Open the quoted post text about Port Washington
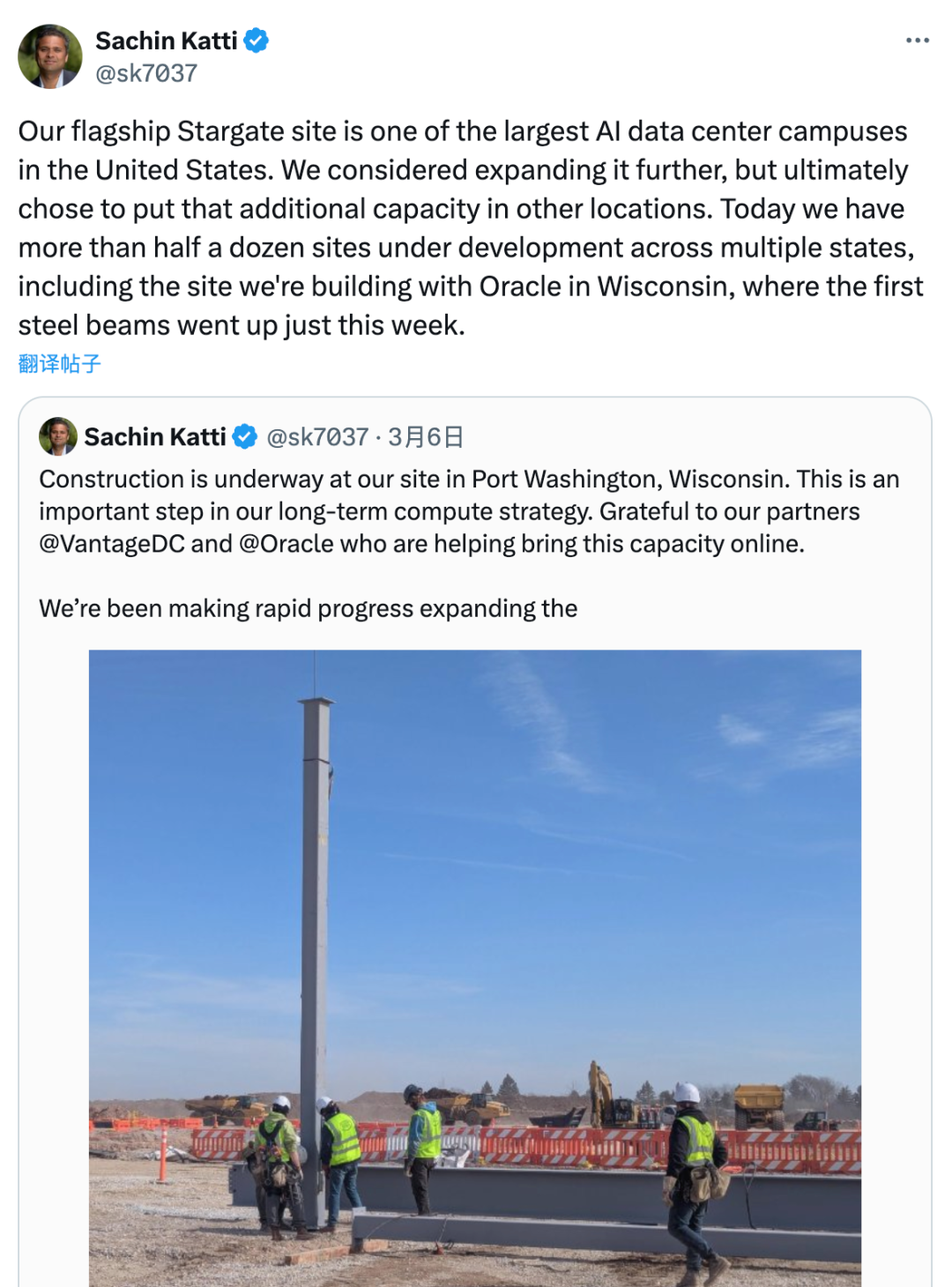This screenshot has height=1287, width=952. tap(467, 511)
